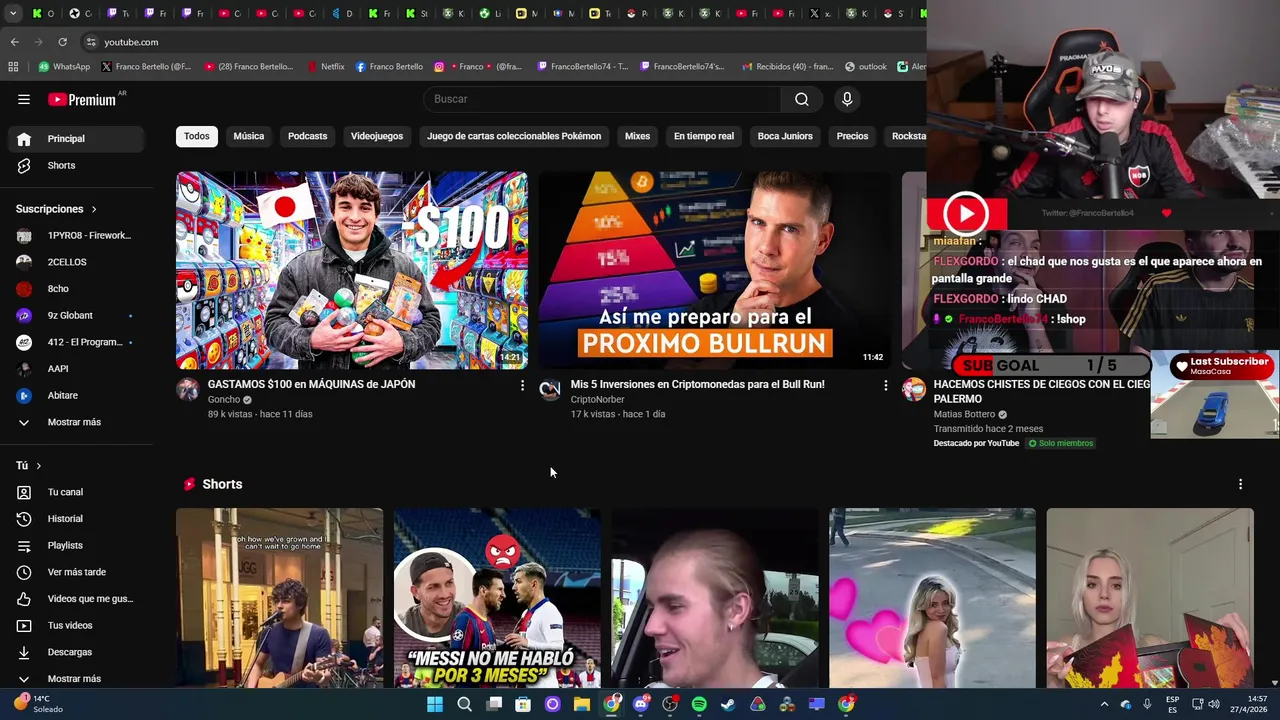Focus the Buscar search field
Image resolution: width=1280 pixels, height=720 pixels.
(603, 99)
